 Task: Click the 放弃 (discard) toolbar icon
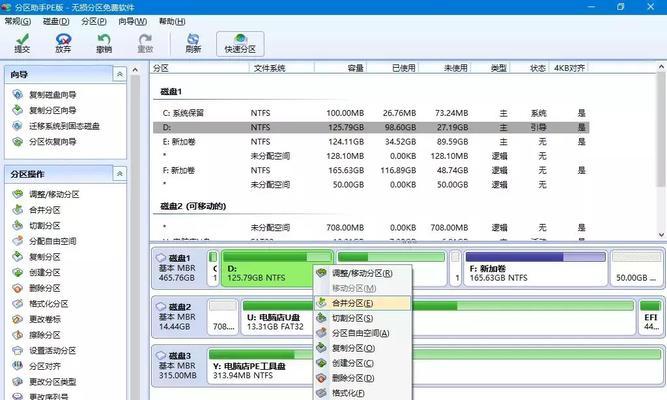pos(63,43)
